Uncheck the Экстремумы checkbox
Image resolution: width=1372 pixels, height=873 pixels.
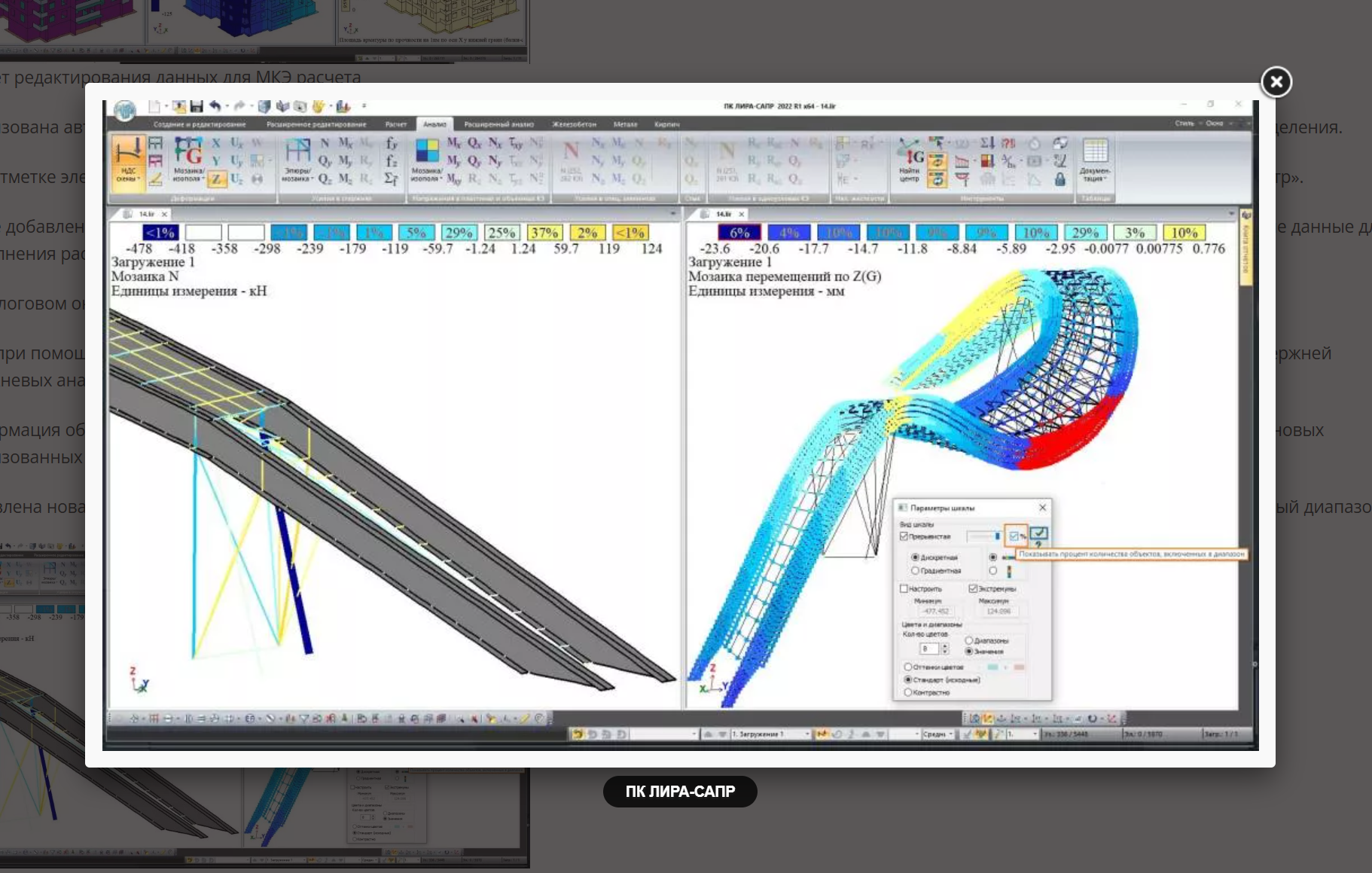(x=973, y=588)
